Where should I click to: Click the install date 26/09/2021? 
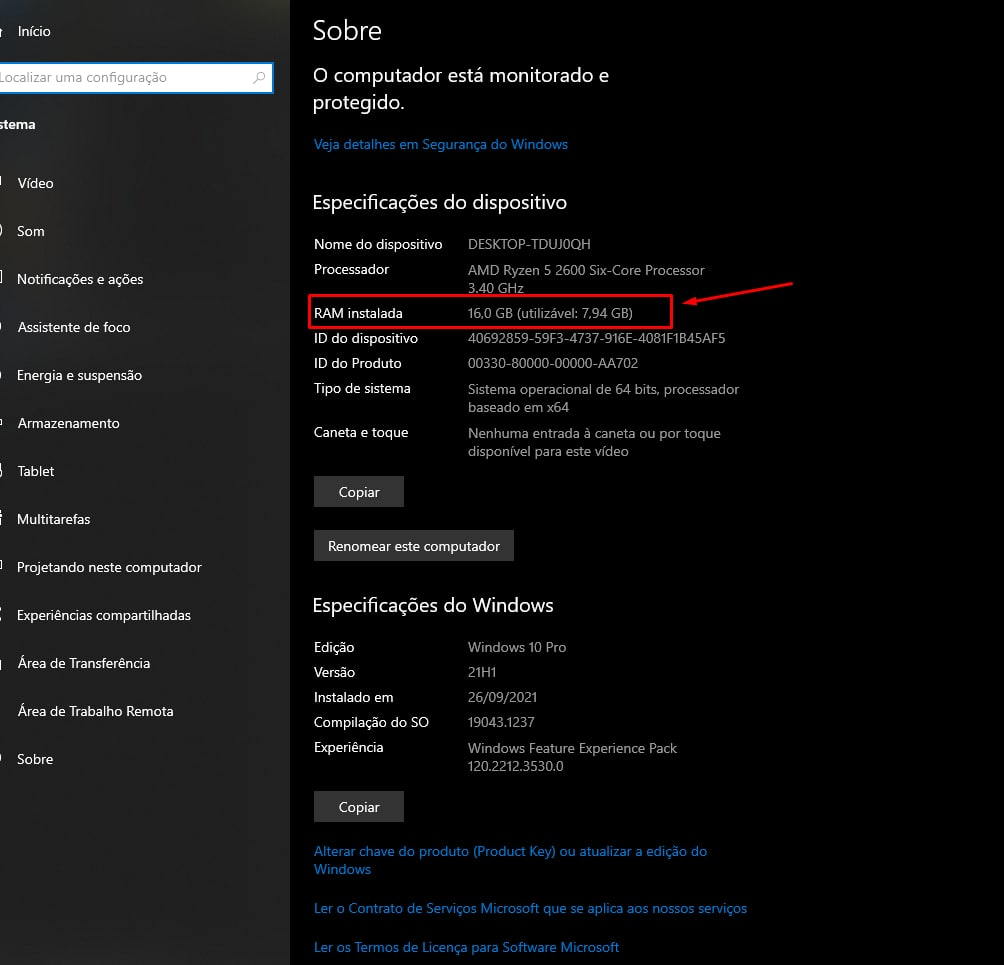(502, 697)
